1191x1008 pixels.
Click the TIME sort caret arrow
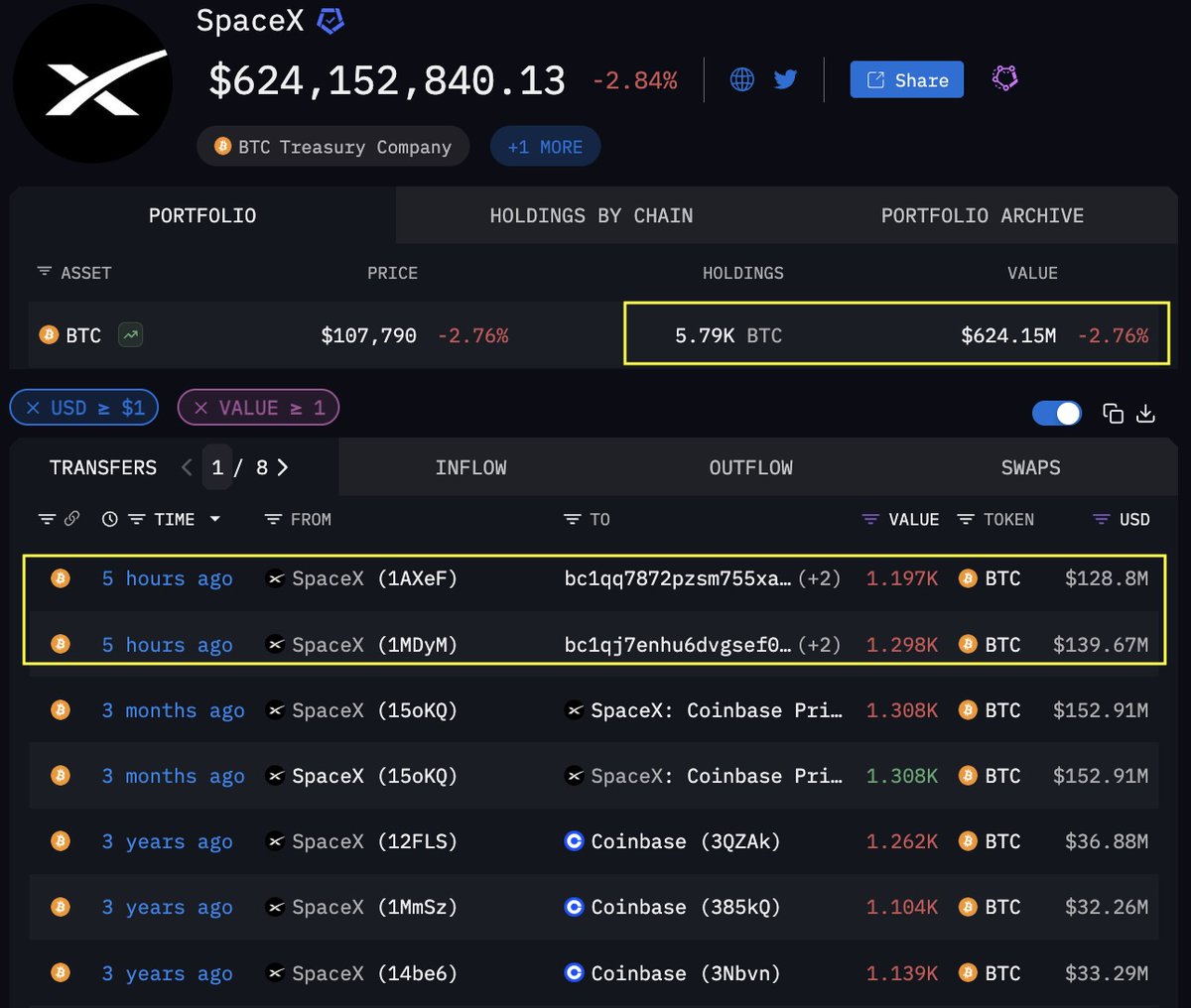coord(214,519)
